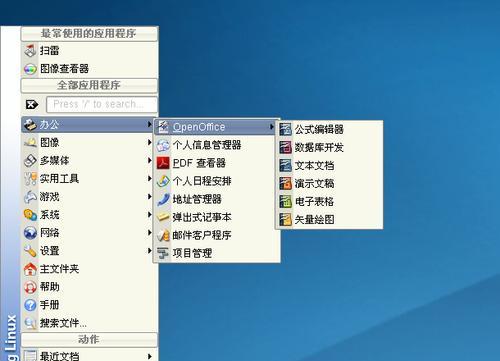Image resolution: width=500 pixels, height=361 pixels.
Task: Click the 弹出式记事本 notes icon
Action: point(163,217)
